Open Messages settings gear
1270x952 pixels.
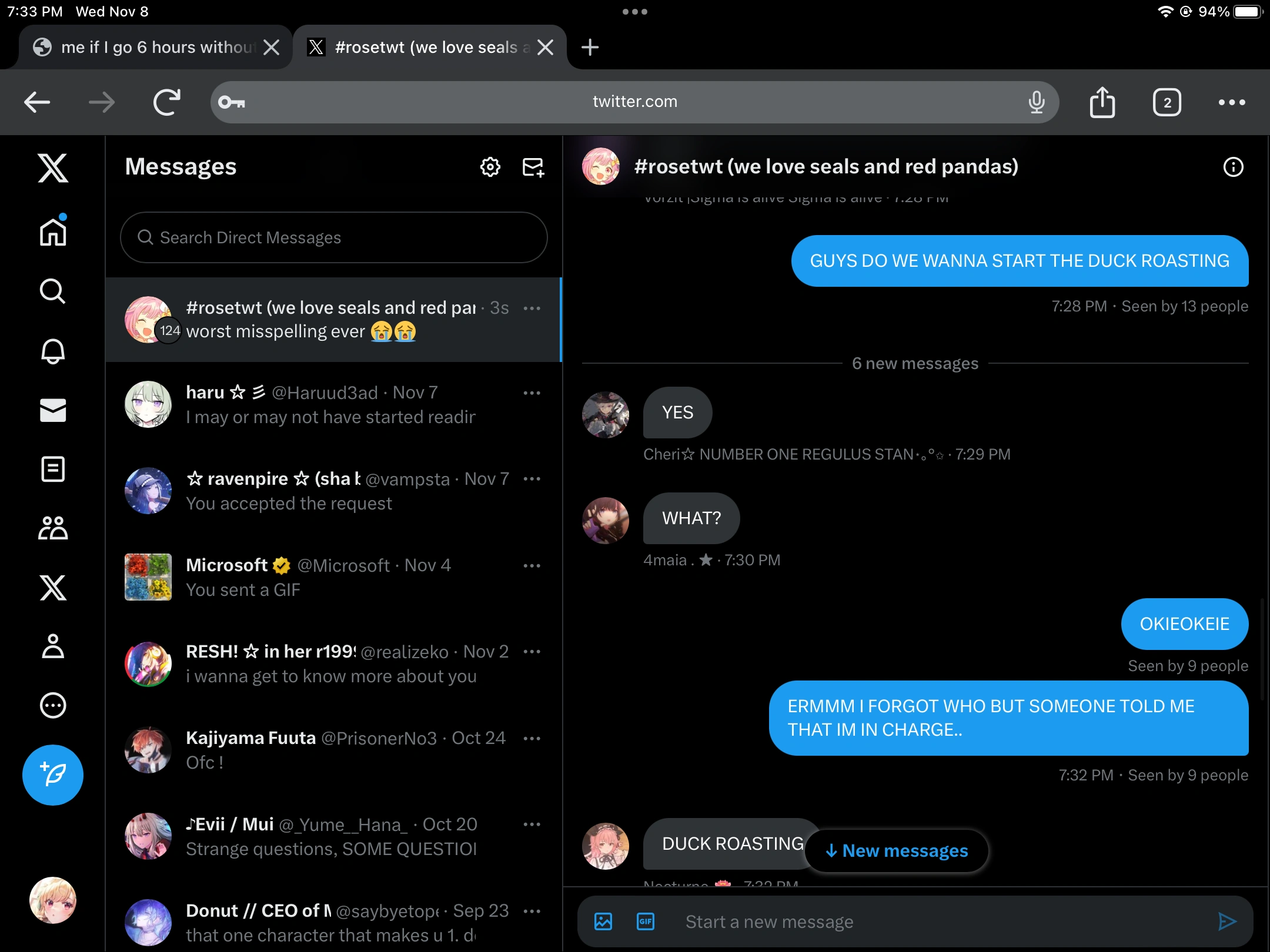(x=490, y=167)
